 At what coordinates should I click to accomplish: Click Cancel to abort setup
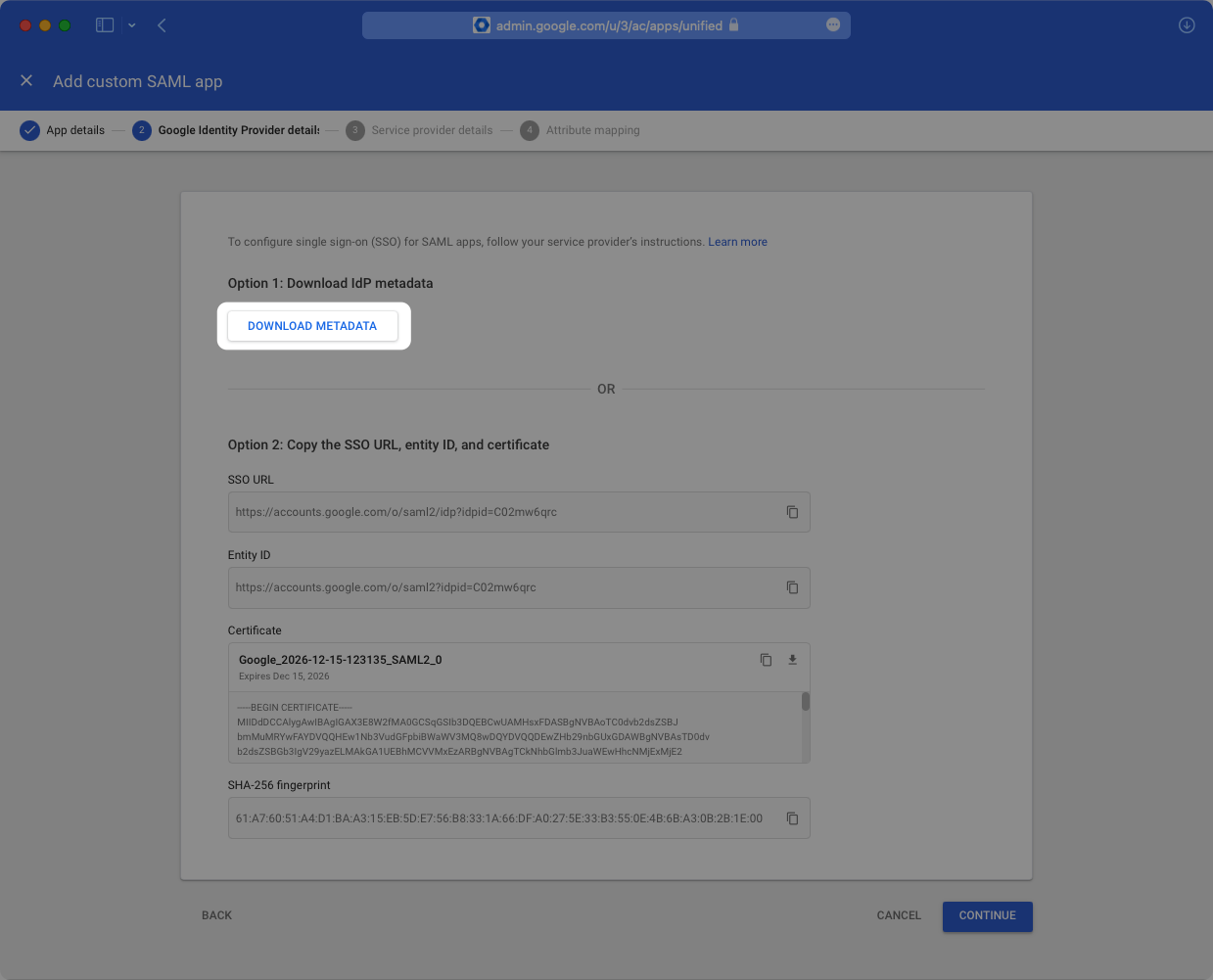click(x=898, y=915)
